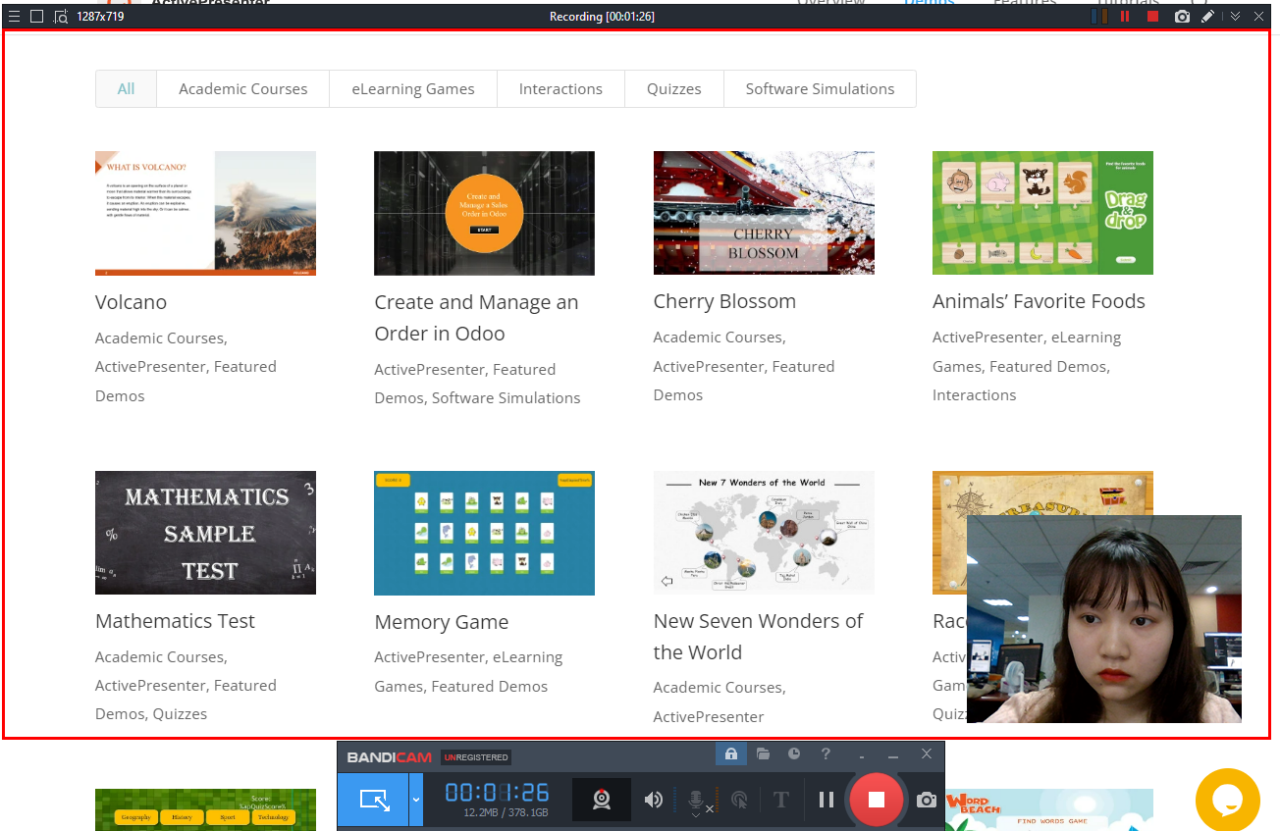The height and width of the screenshot is (831, 1280).
Task: Open Bandicam help via the question mark
Action: (826, 754)
